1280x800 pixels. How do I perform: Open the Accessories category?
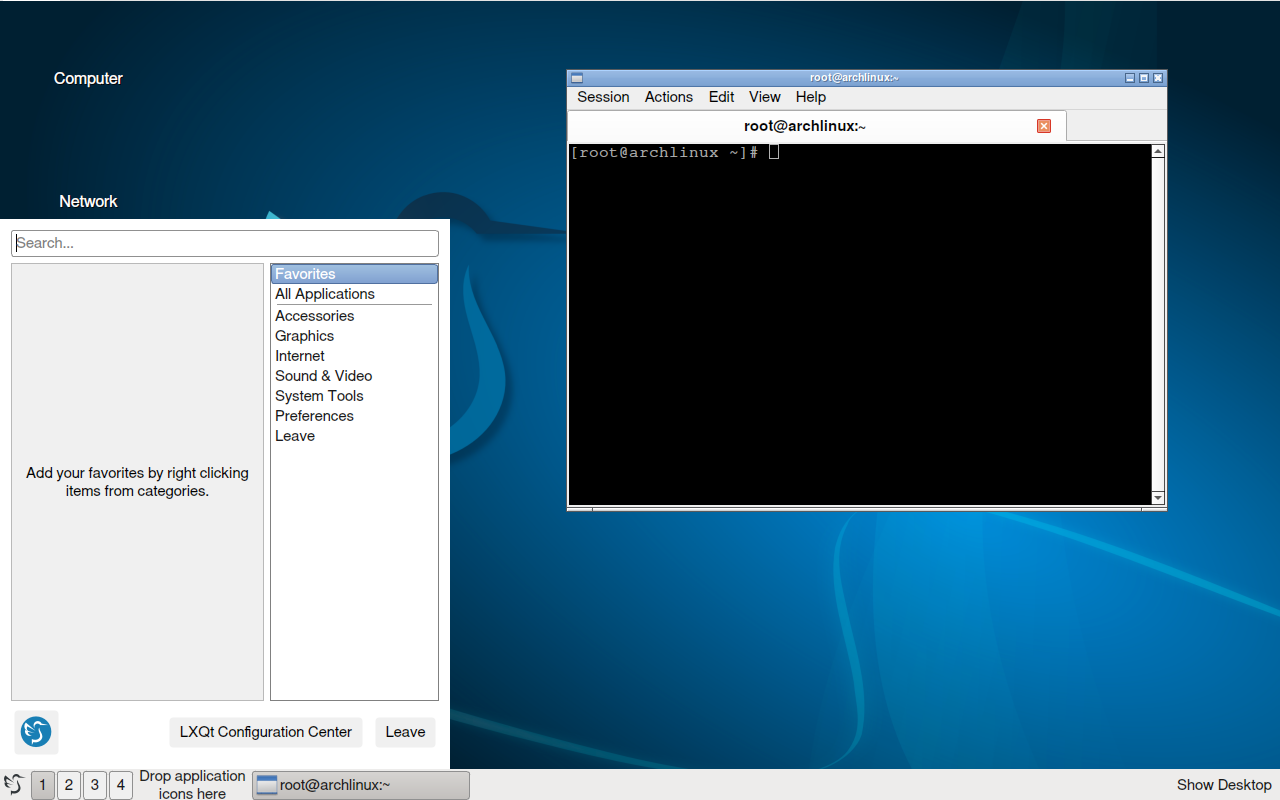point(354,316)
